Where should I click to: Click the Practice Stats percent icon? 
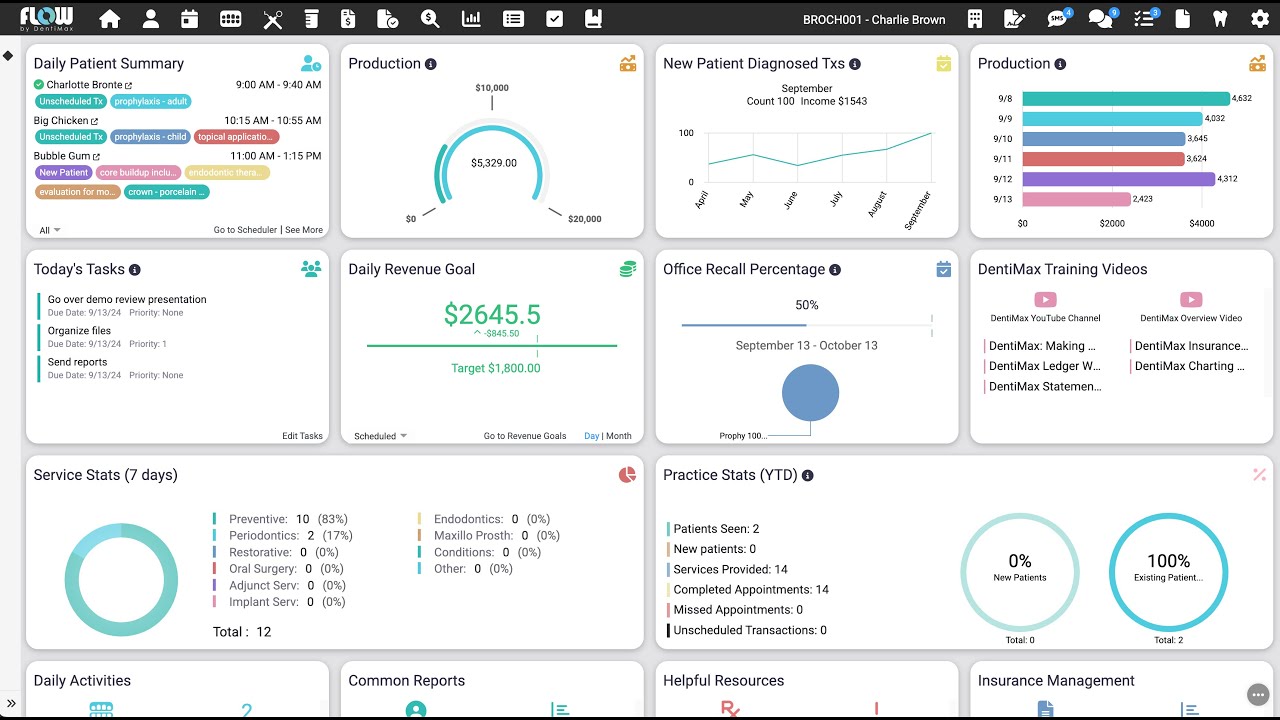[1259, 475]
